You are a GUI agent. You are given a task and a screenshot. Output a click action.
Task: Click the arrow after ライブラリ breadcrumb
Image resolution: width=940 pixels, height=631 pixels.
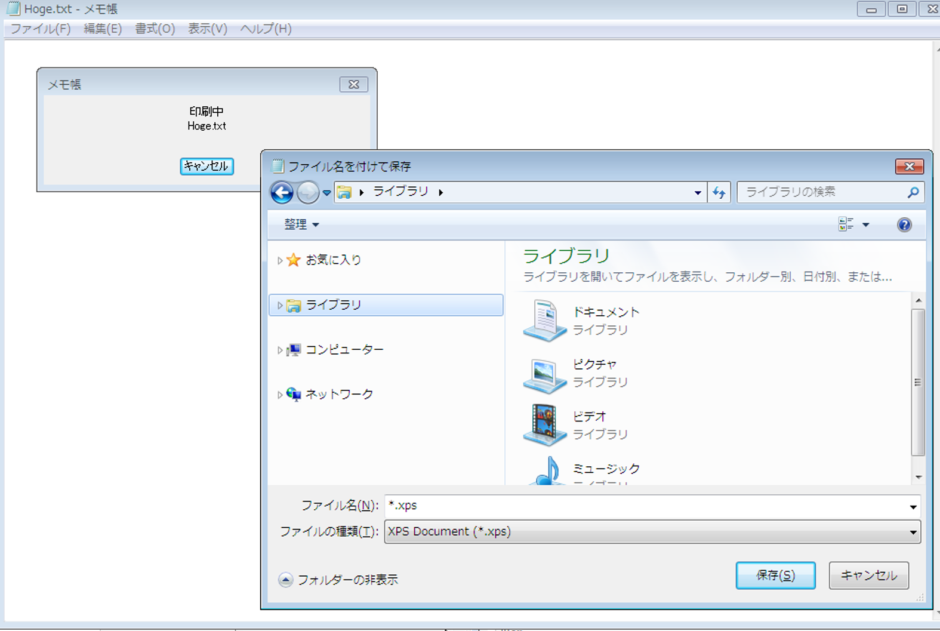[x=441, y=192]
